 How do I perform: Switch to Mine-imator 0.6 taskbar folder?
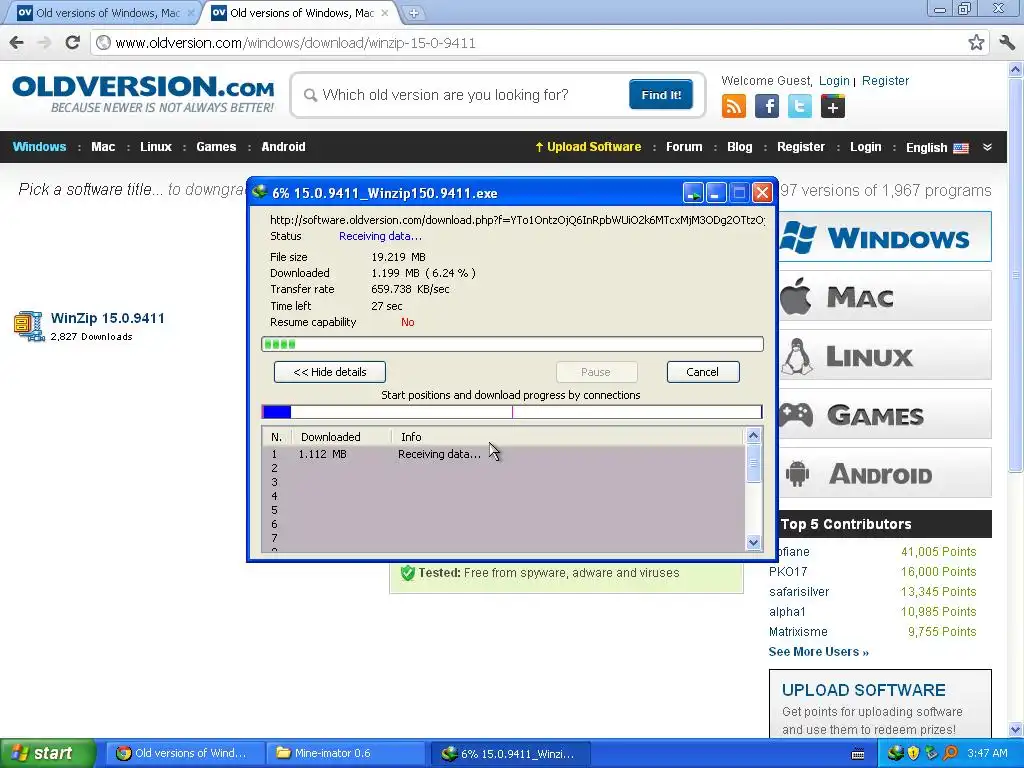347,753
